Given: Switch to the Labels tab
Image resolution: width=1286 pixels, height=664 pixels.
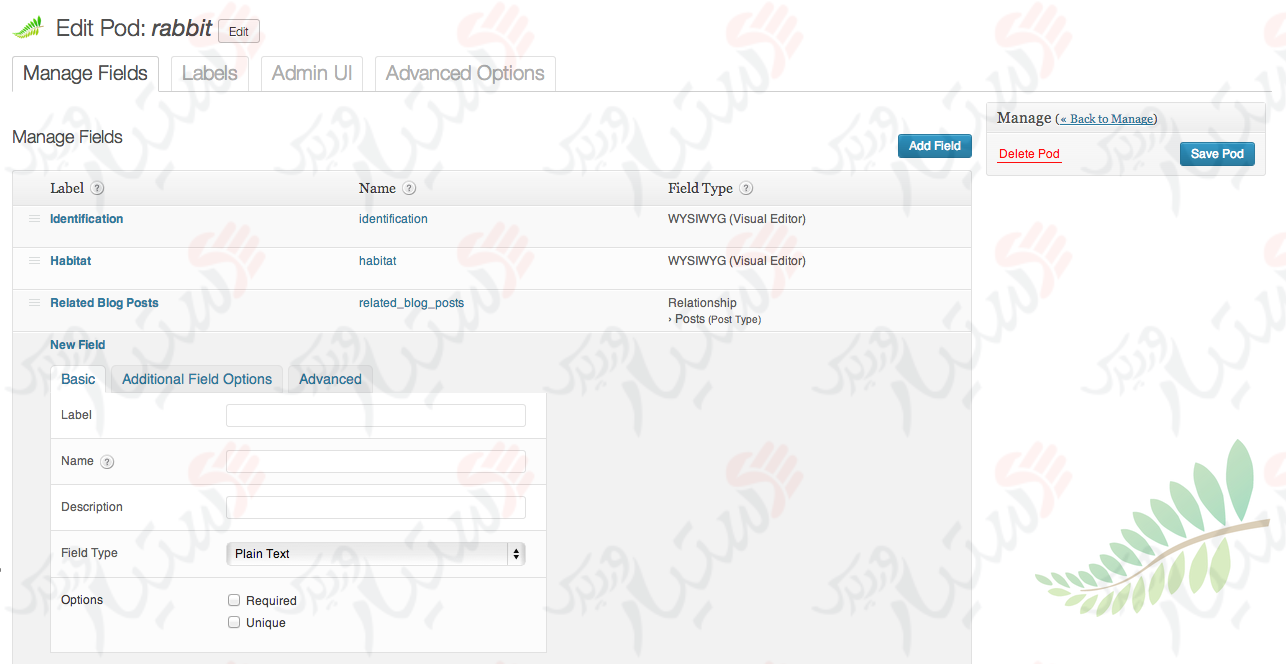Looking at the screenshot, I should [x=210, y=73].
